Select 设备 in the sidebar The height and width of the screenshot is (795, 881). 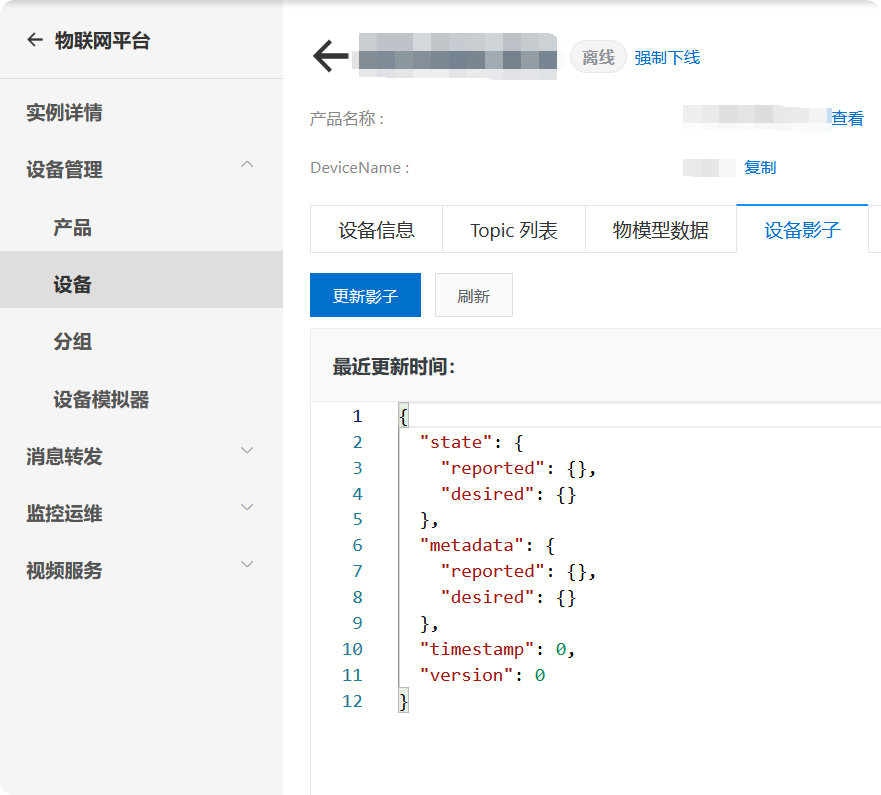(x=141, y=280)
